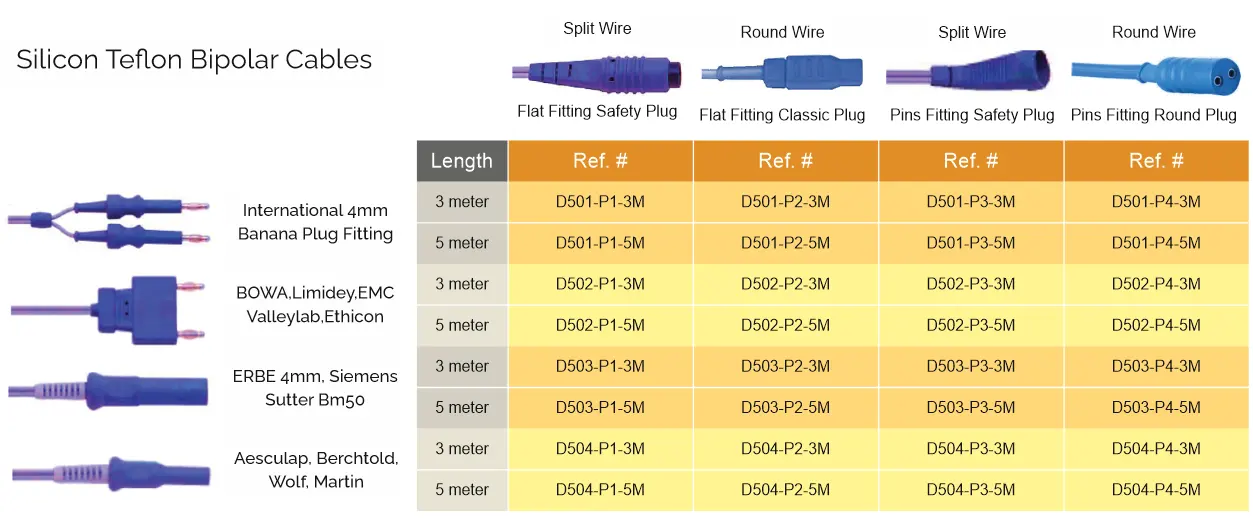Click the Silicon Teflon Bipolar Cables title
The image size is (1253, 524).
tap(194, 60)
